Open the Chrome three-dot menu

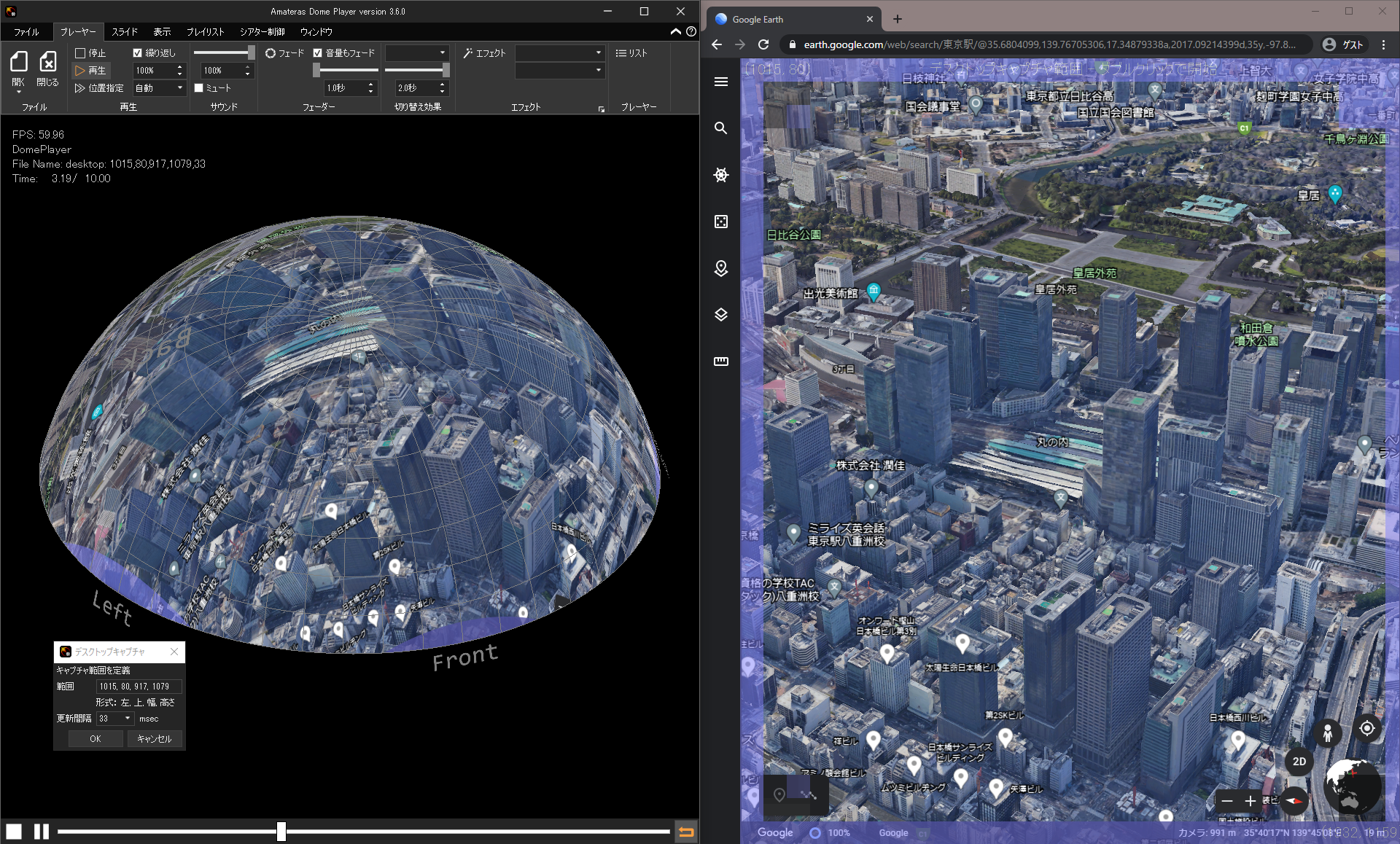(x=1383, y=44)
